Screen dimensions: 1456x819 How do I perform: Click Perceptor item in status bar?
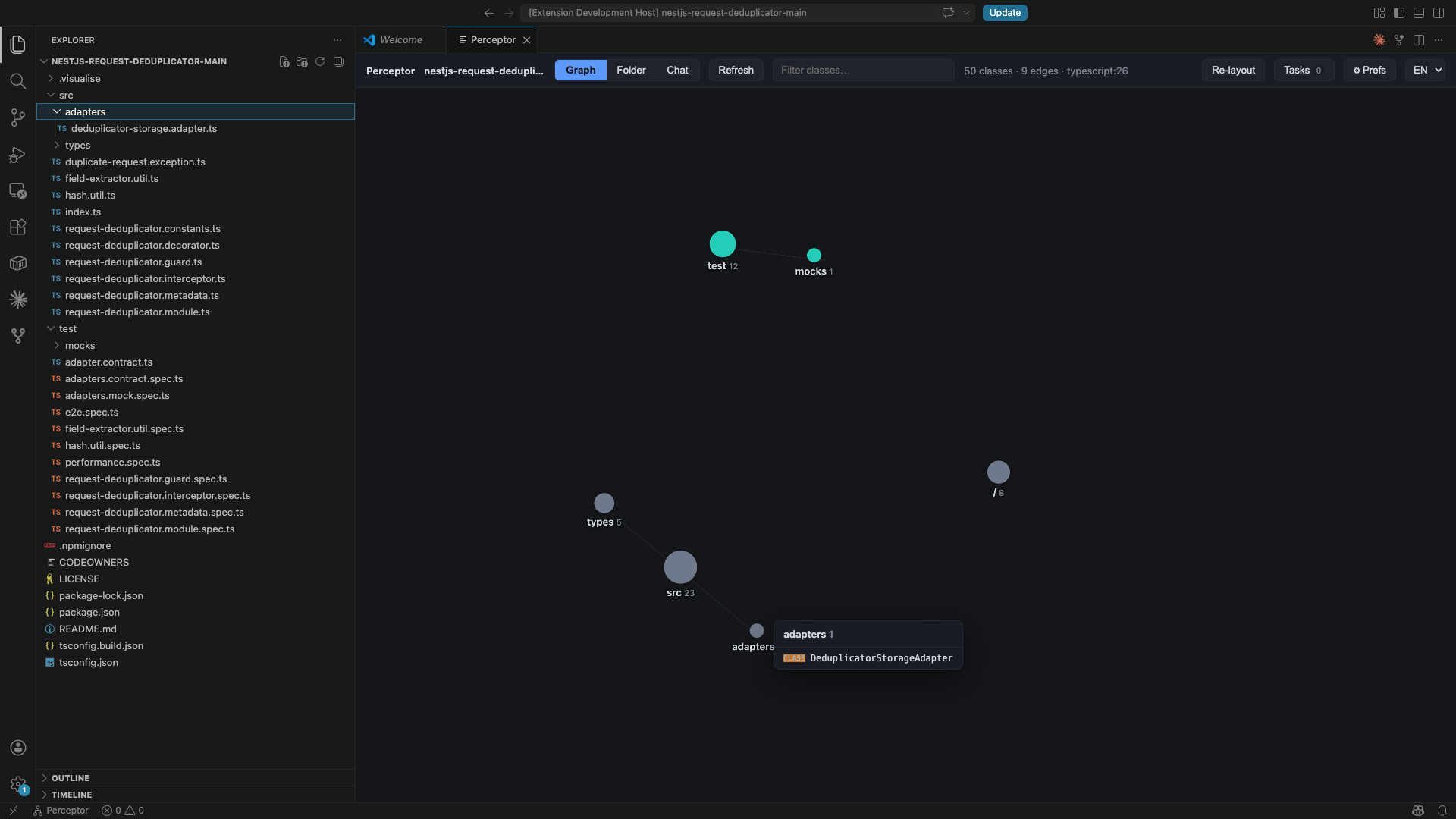click(61, 811)
